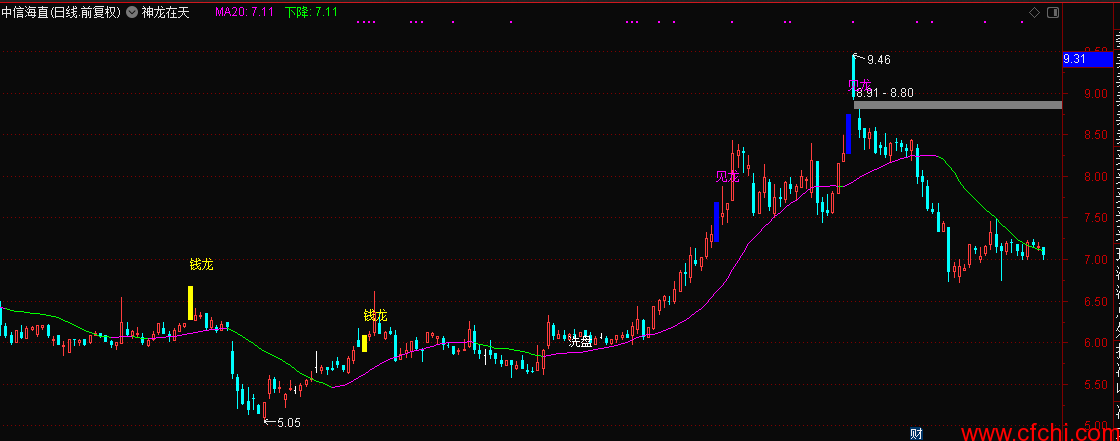Click the gray price gap band

pos(957,105)
